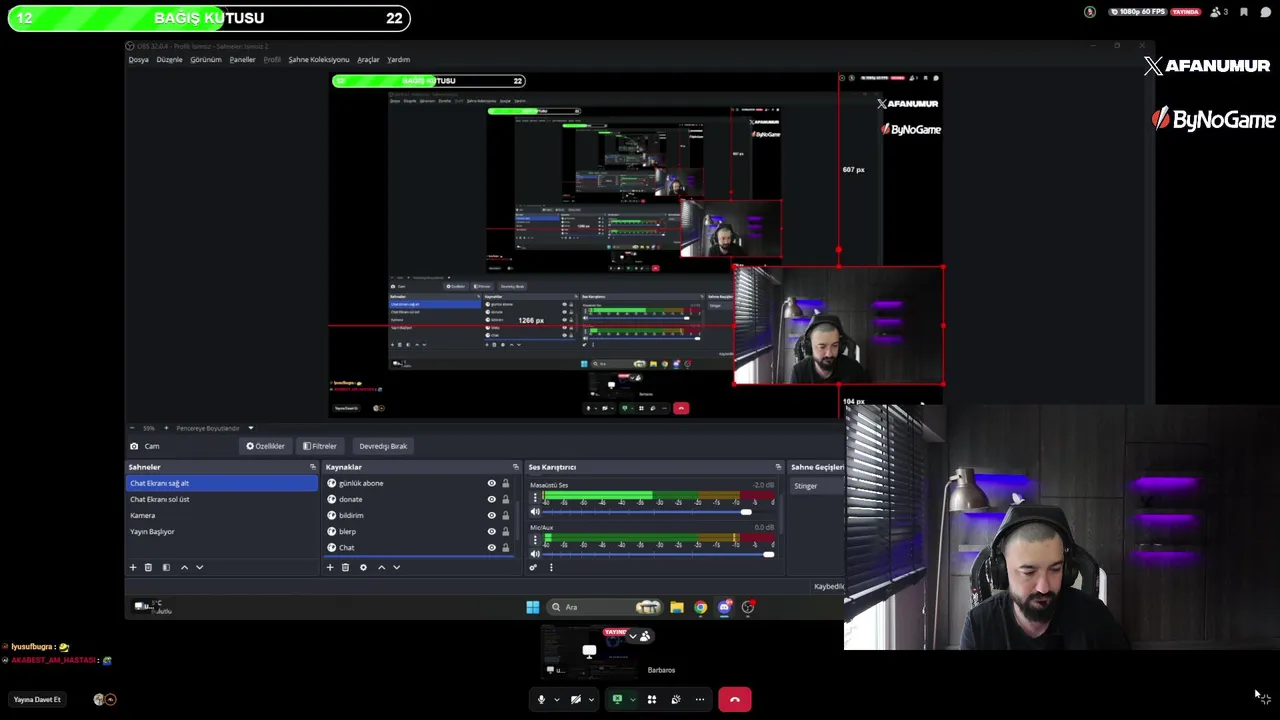
Task: Open the soundboard icon in the Discord call bar
Action: 676,699
